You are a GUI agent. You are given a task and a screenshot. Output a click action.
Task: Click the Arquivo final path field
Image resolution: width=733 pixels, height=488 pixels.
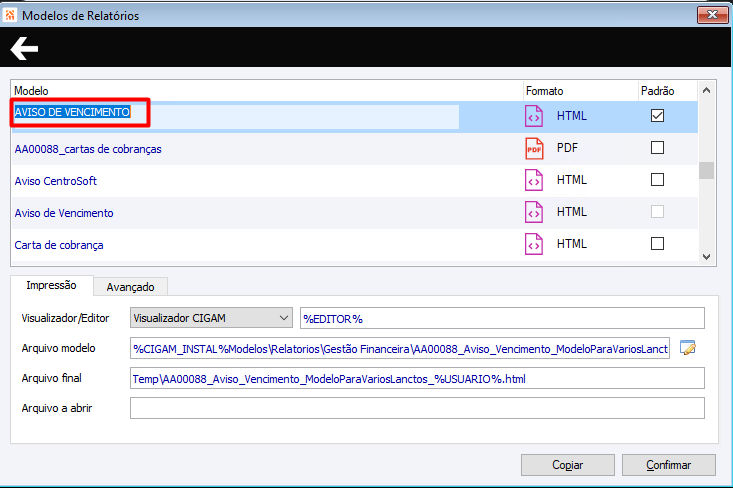coord(417,378)
